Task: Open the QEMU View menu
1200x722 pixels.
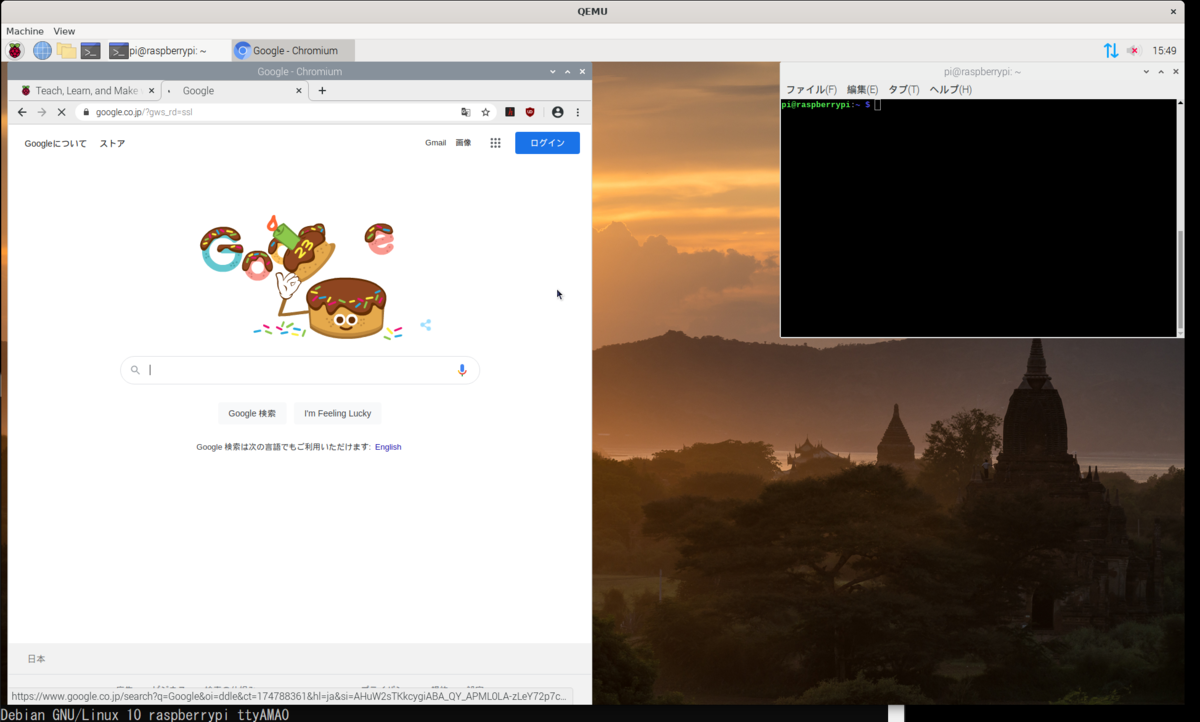Action: pos(64,31)
